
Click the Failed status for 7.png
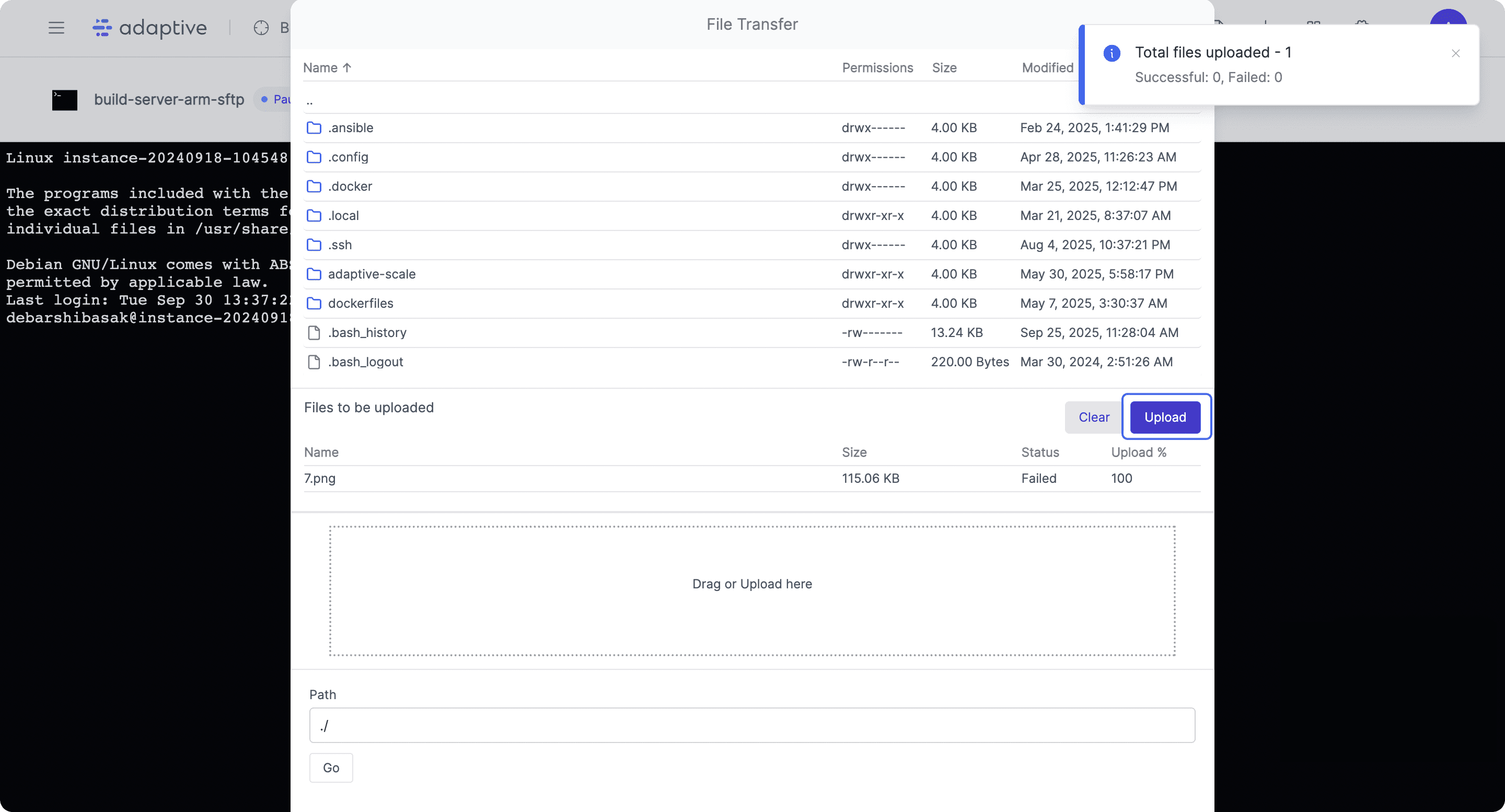click(x=1038, y=479)
